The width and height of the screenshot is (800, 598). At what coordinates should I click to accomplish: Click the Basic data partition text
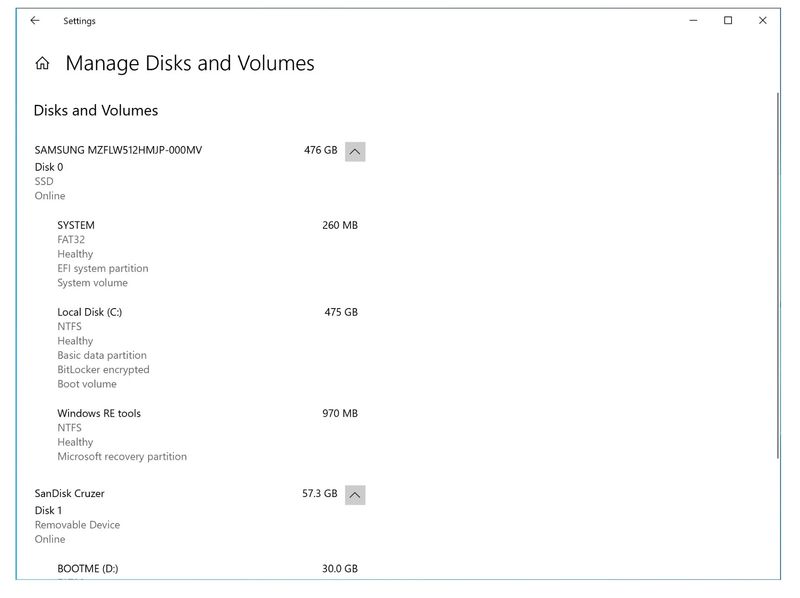102,355
